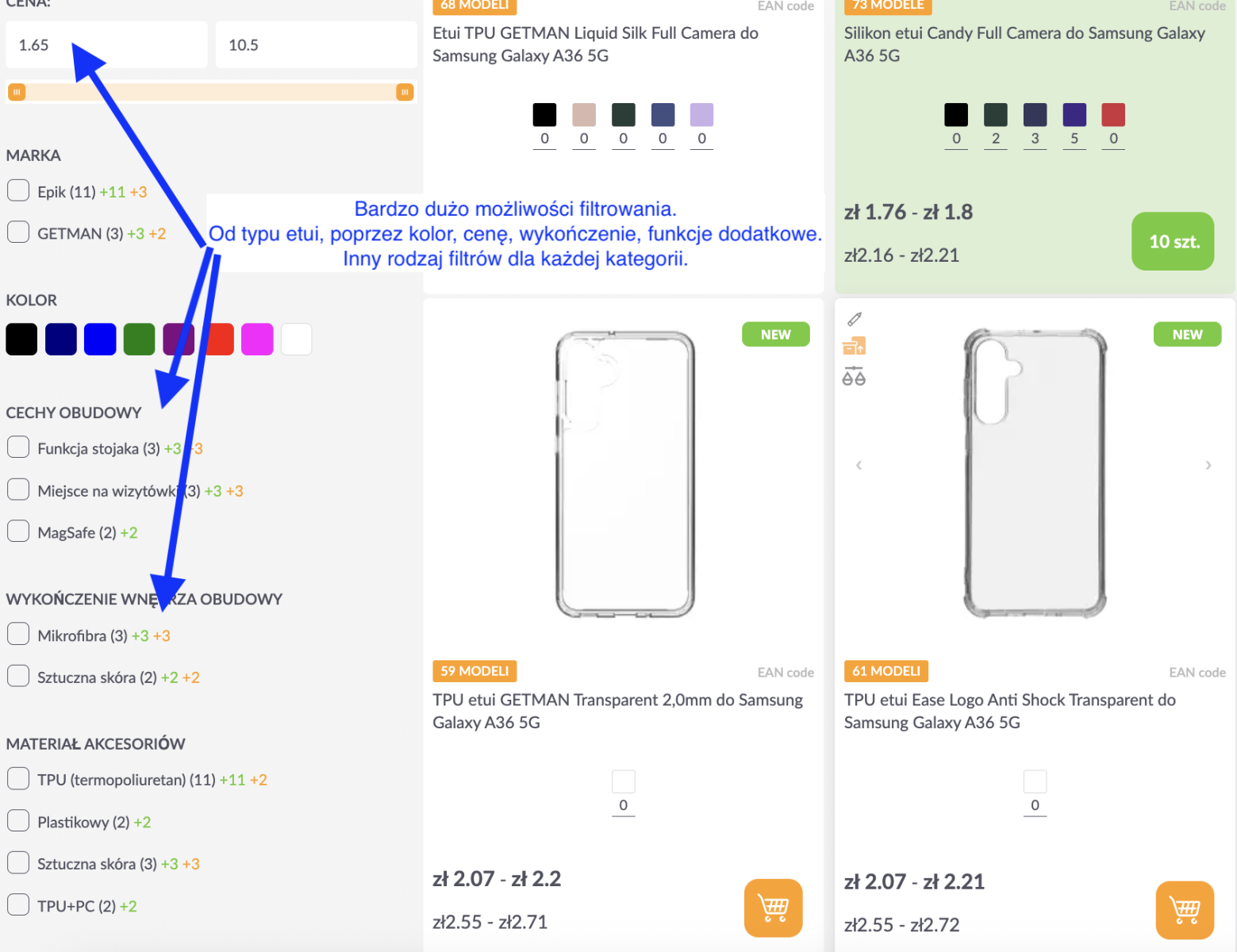Add GETMAN Transparent 2,0mm case to cart
Screen dimensions: 1237x952
click(773, 908)
